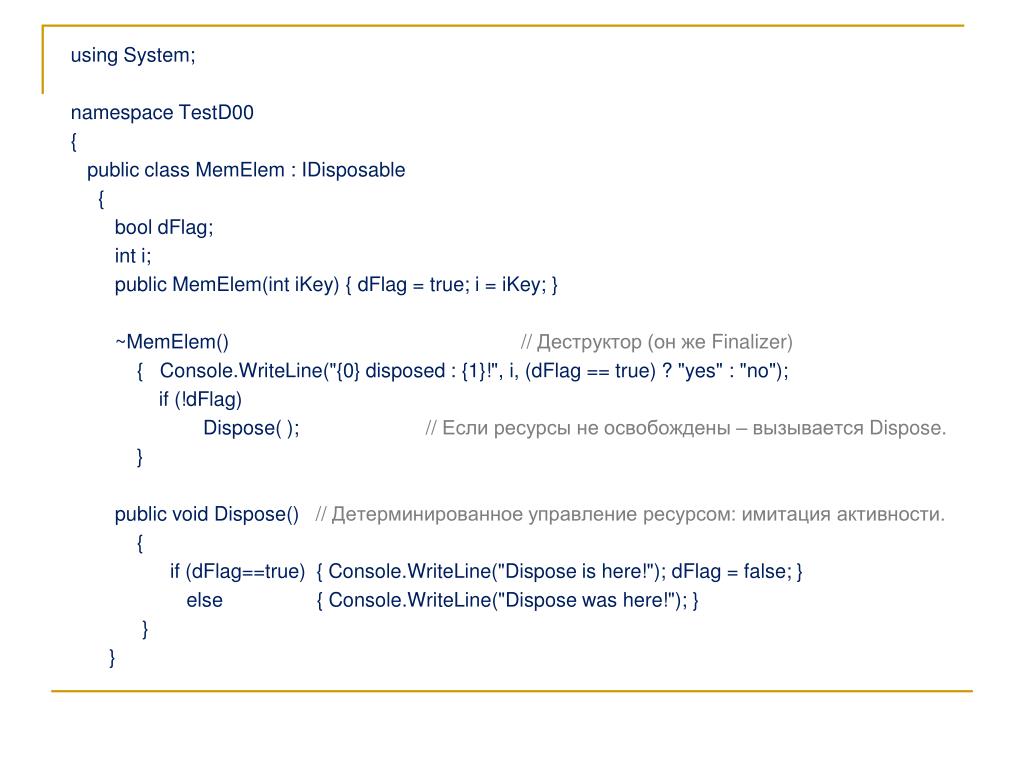Select the 'namespace TestD00' text
1024x768 pixels.
[162, 112]
